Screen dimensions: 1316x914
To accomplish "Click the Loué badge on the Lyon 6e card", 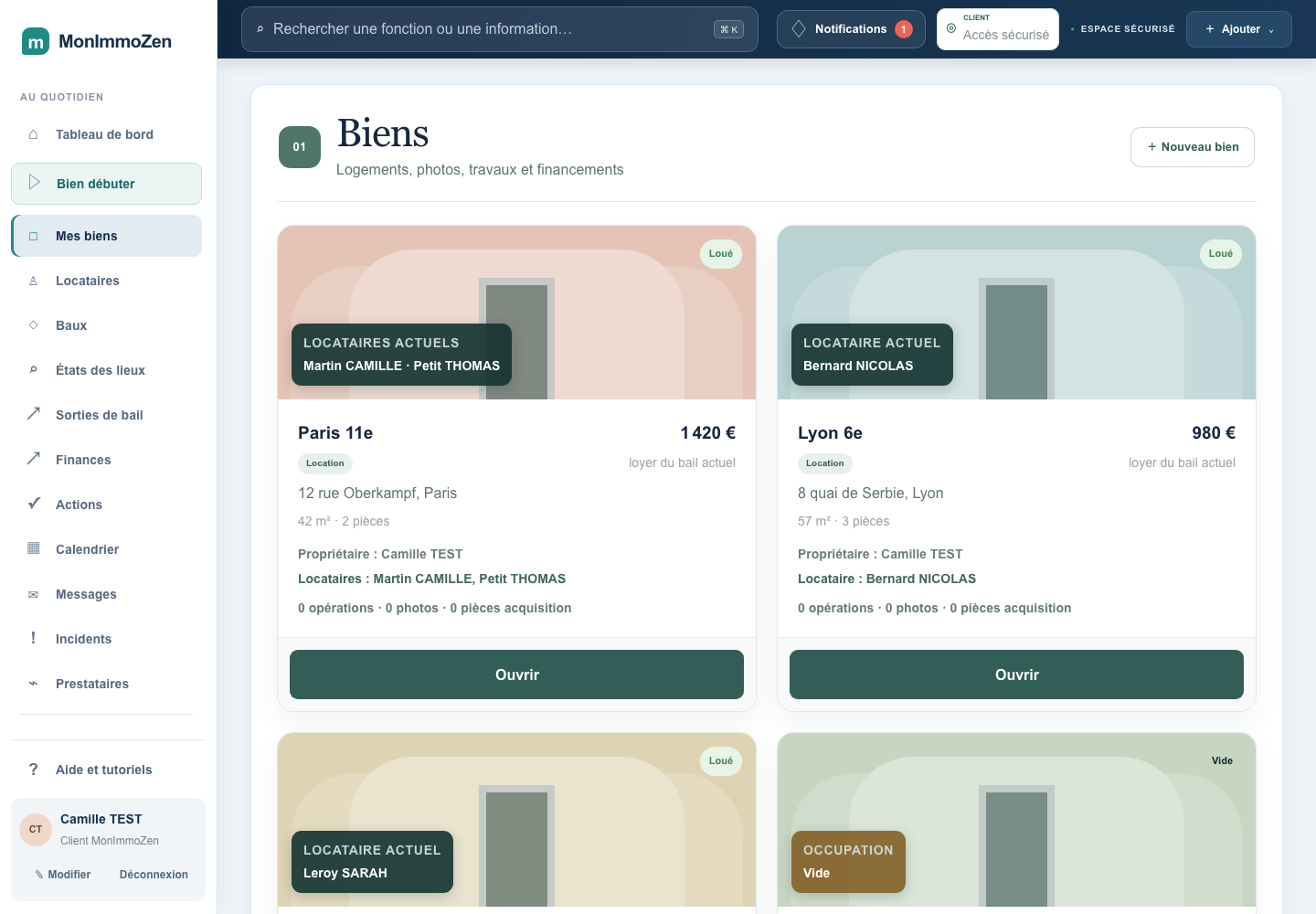I will coord(1221,254).
